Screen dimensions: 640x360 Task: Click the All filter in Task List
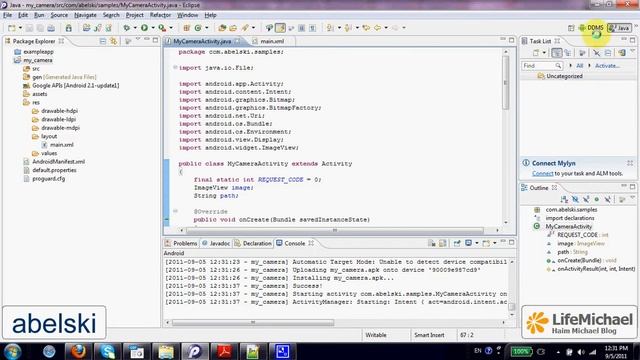coord(580,65)
